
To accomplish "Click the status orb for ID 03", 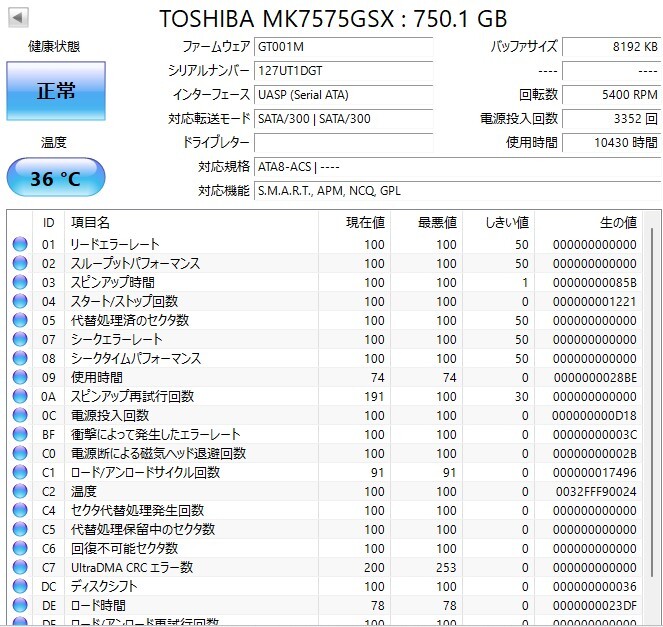I will (20, 282).
